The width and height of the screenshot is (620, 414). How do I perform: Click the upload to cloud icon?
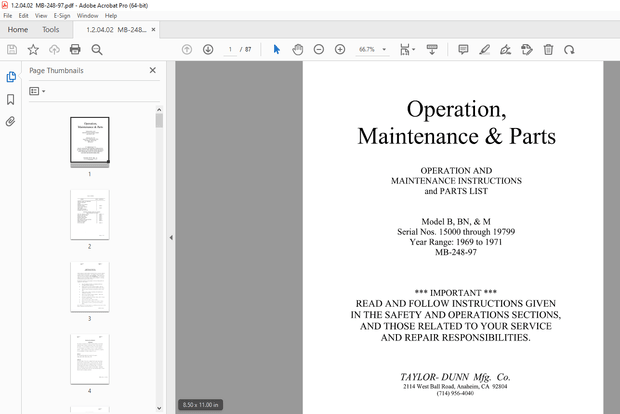click(54, 49)
